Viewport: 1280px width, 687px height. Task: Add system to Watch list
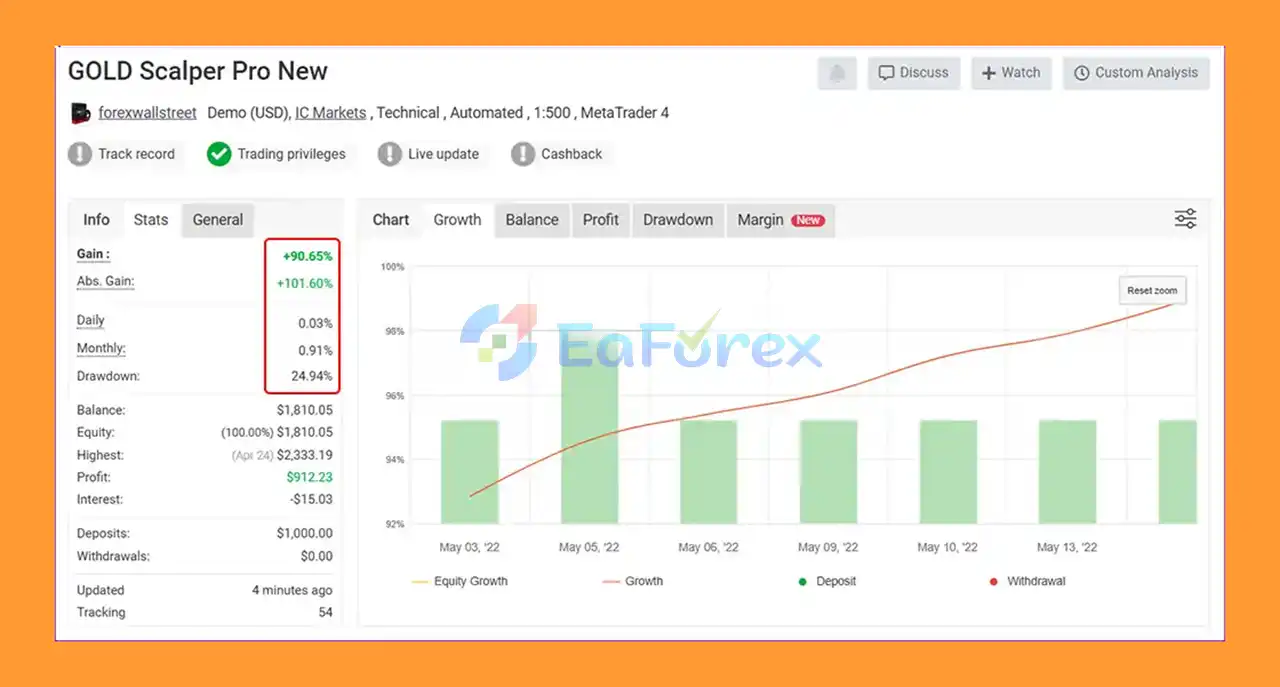1011,73
